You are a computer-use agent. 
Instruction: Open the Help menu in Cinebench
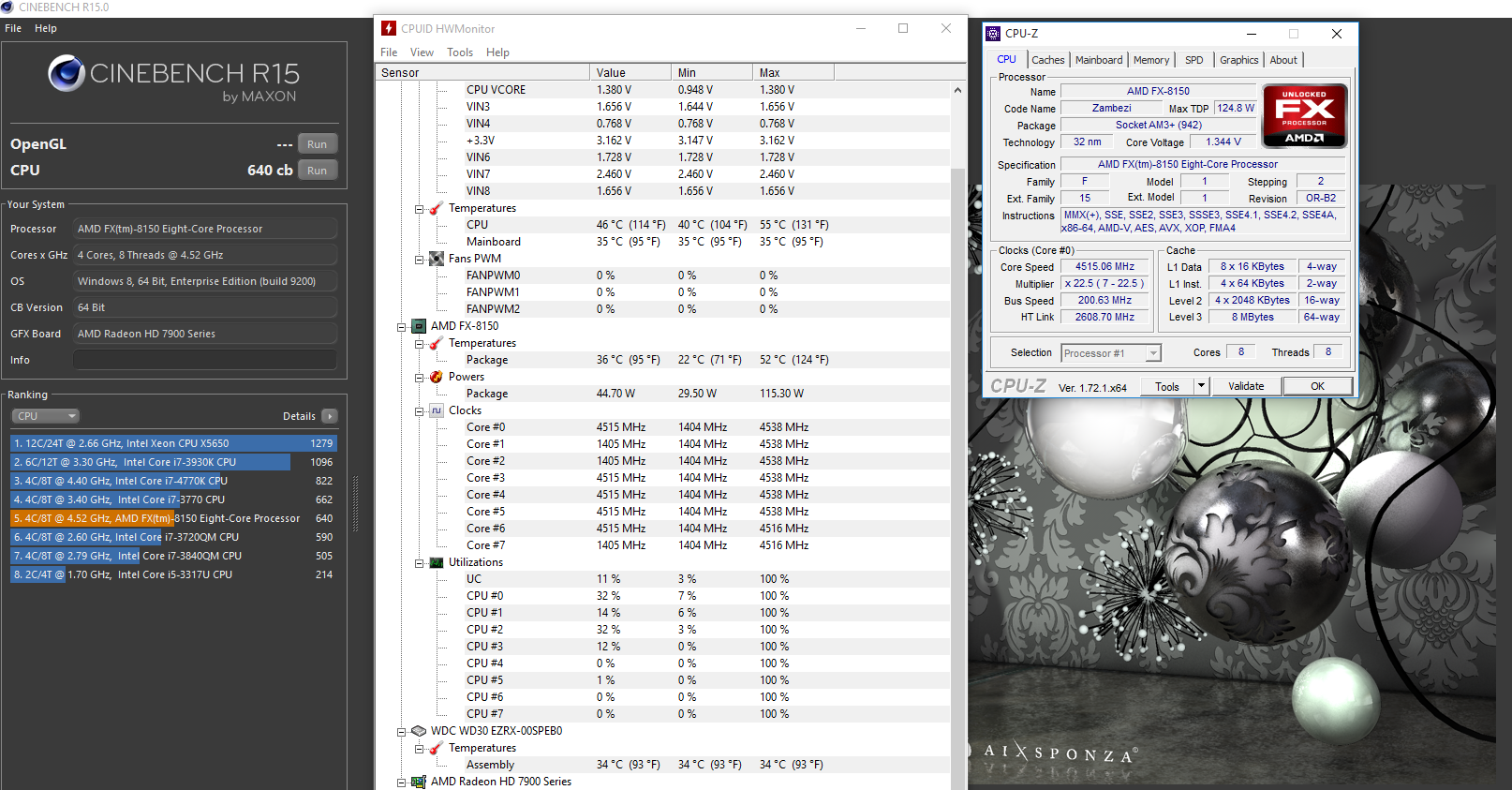(46, 28)
